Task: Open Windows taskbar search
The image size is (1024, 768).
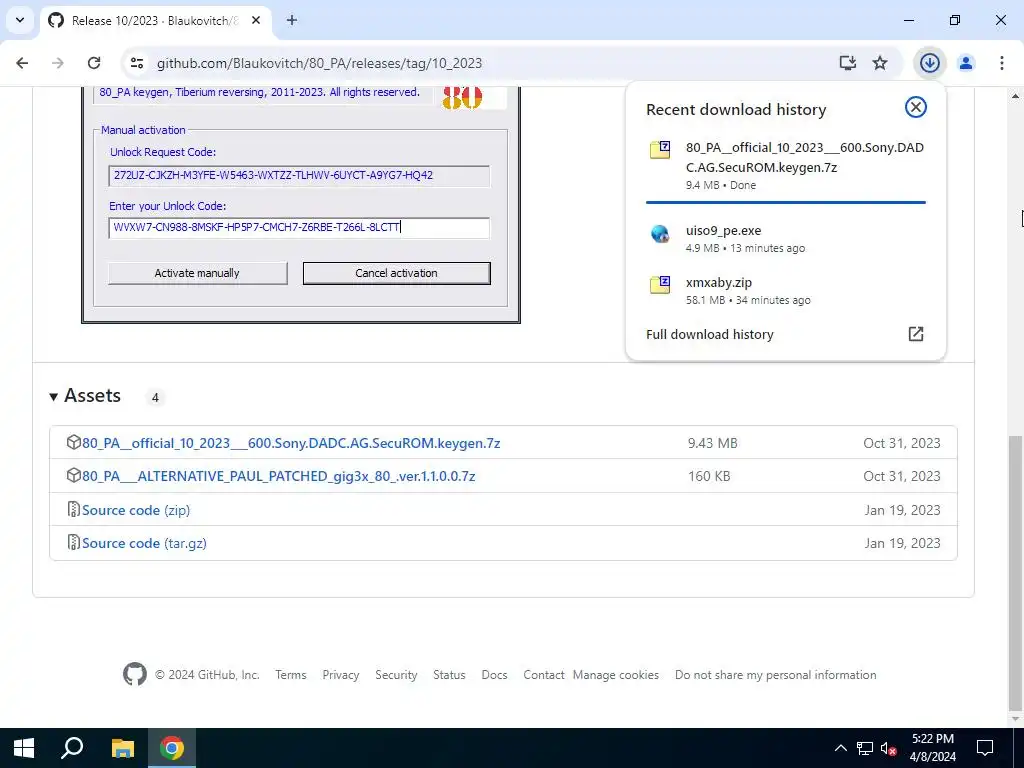Action: 72,748
